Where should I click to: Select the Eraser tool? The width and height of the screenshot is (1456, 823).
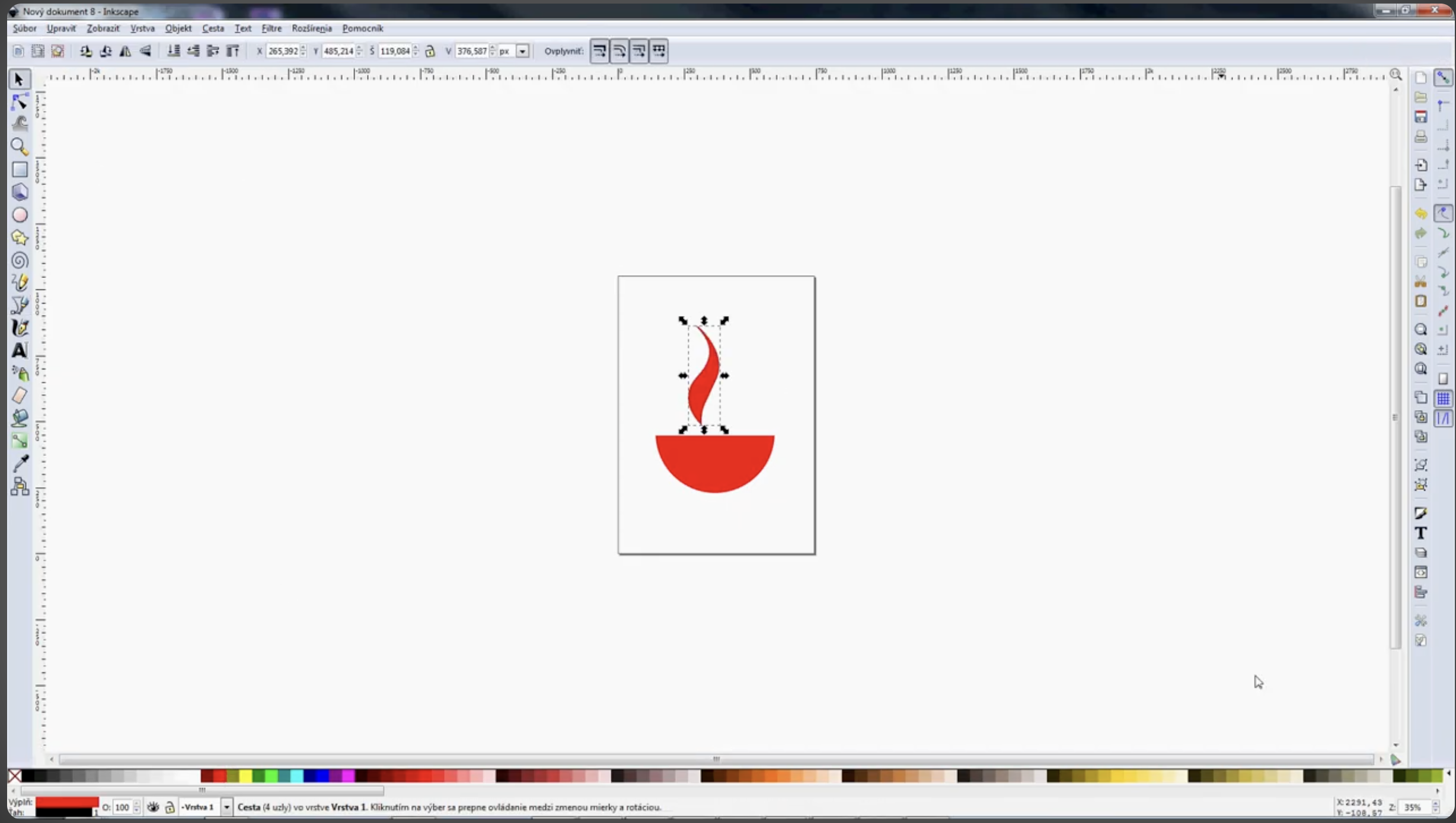[20, 395]
